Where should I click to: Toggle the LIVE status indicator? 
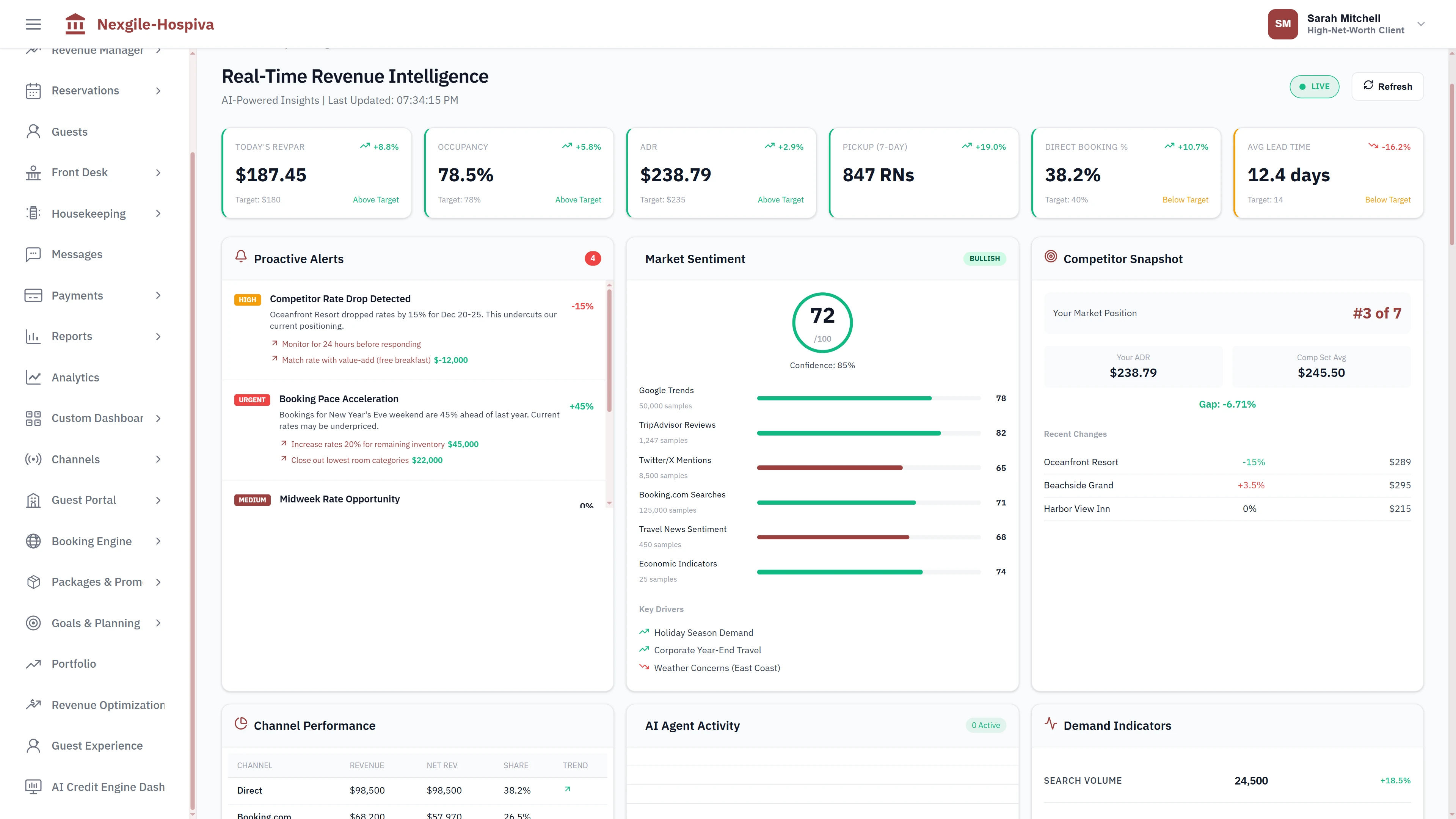pos(1314,86)
